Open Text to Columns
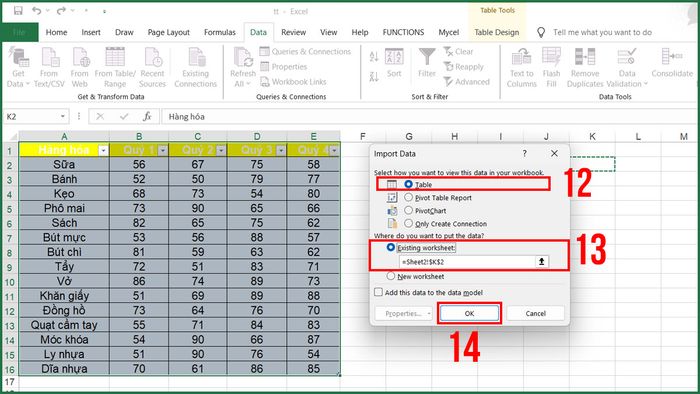 (x=521, y=68)
